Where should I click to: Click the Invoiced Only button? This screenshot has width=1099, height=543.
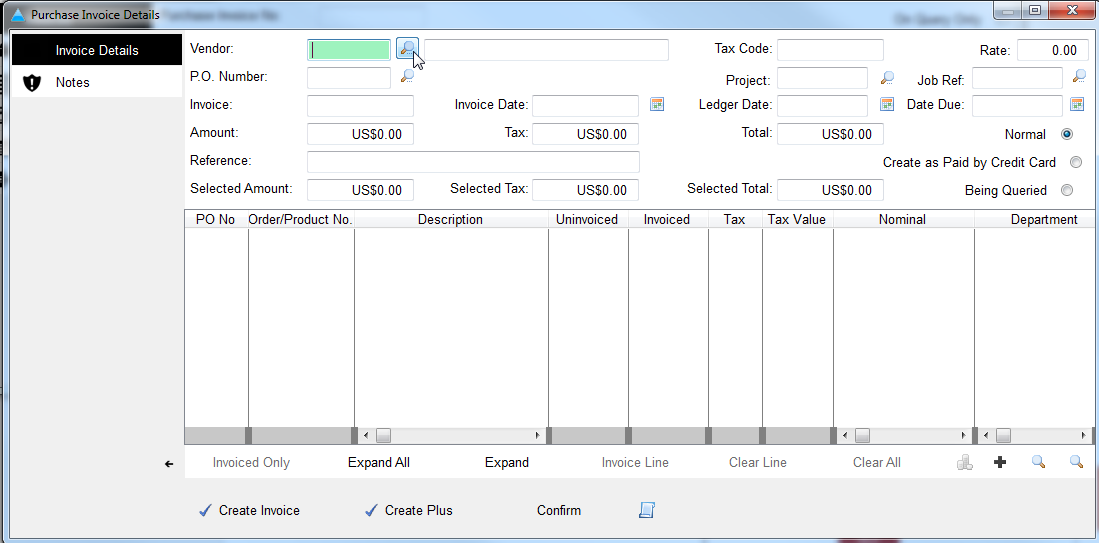click(x=251, y=462)
